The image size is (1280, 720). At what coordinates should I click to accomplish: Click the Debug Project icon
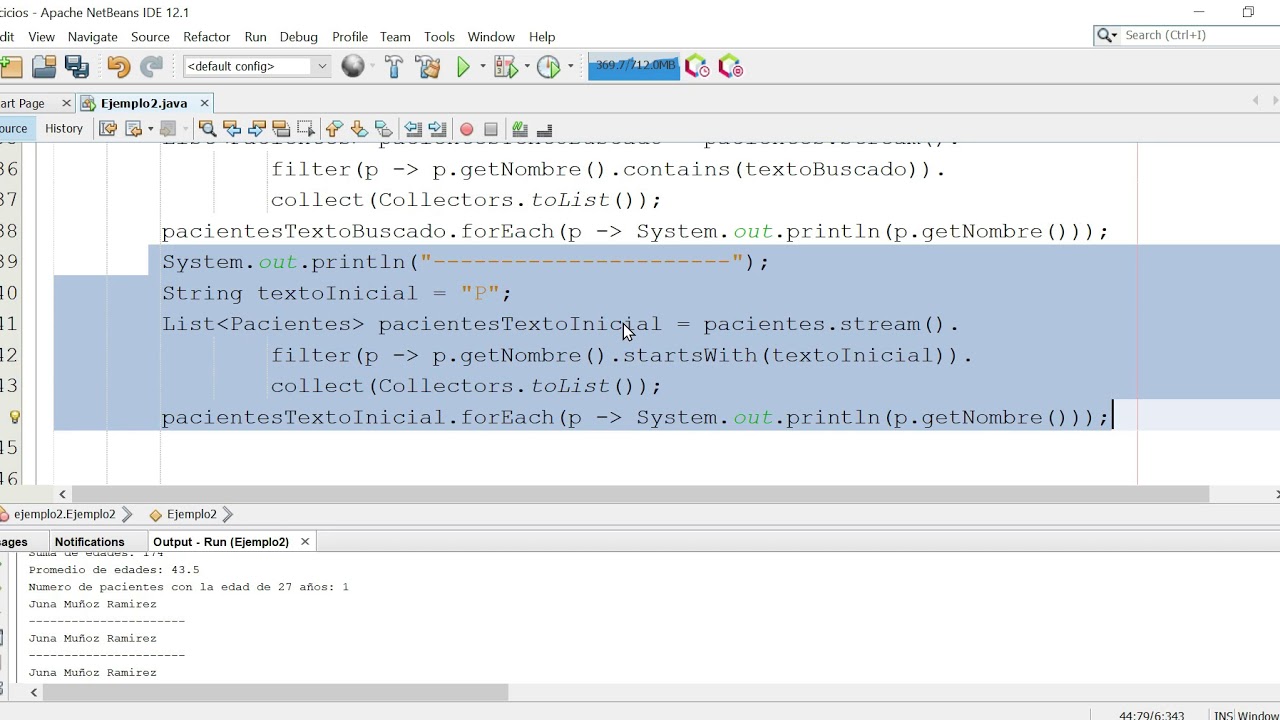(505, 67)
